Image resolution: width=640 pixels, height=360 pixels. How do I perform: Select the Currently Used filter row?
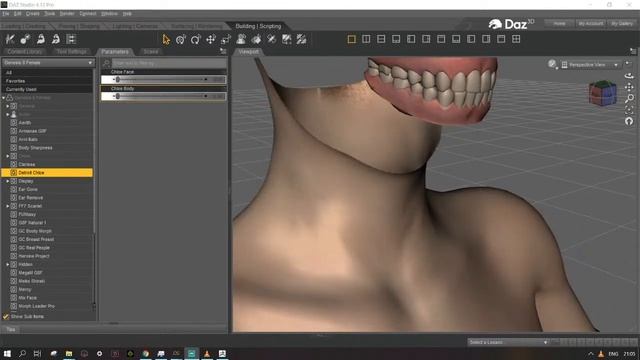click(x=47, y=89)
